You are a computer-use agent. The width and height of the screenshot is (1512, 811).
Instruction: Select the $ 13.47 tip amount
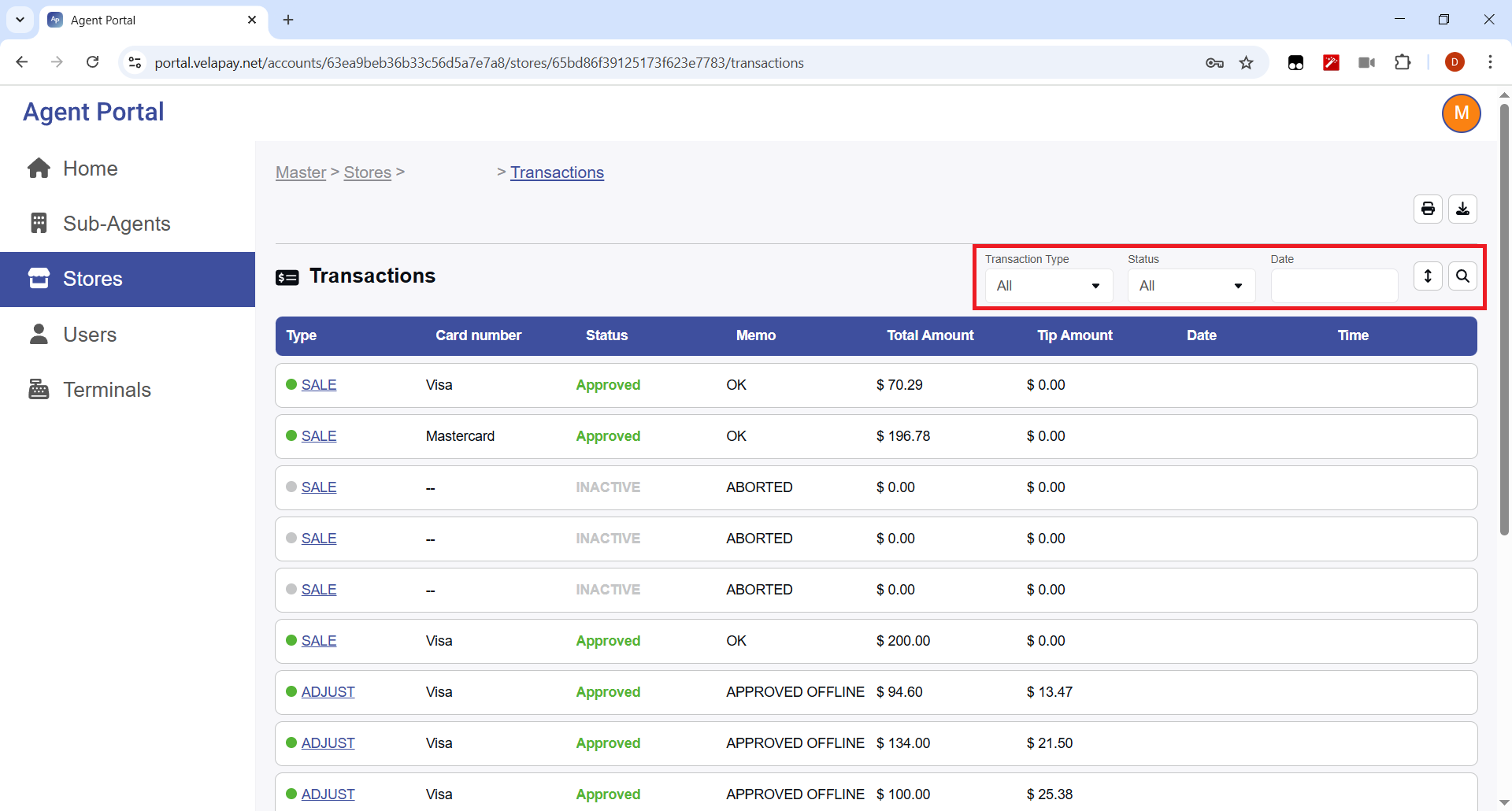pyautogui.click(x=1049, y=692)
